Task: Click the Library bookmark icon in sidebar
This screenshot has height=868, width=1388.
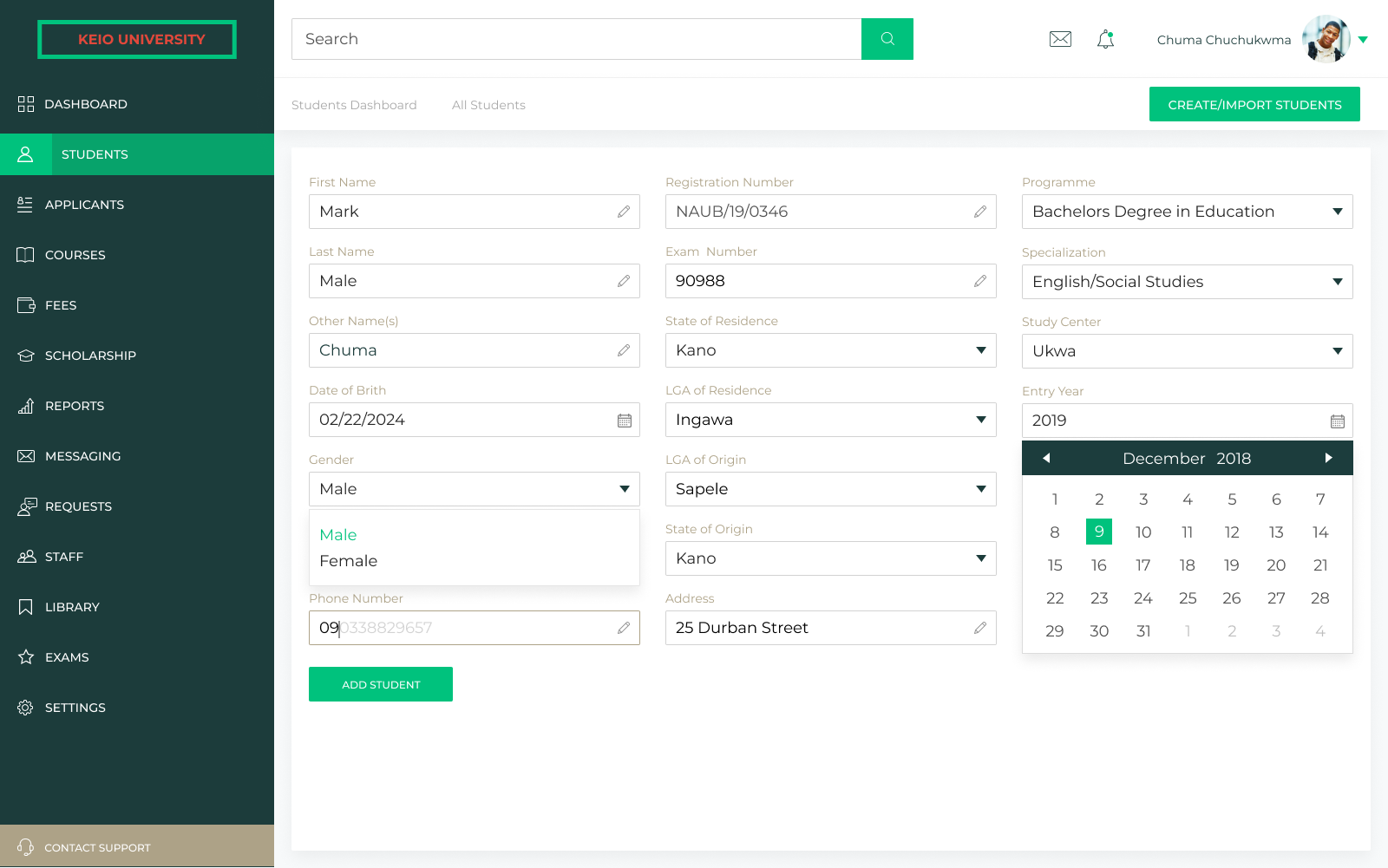Action: tap(25, 606)
